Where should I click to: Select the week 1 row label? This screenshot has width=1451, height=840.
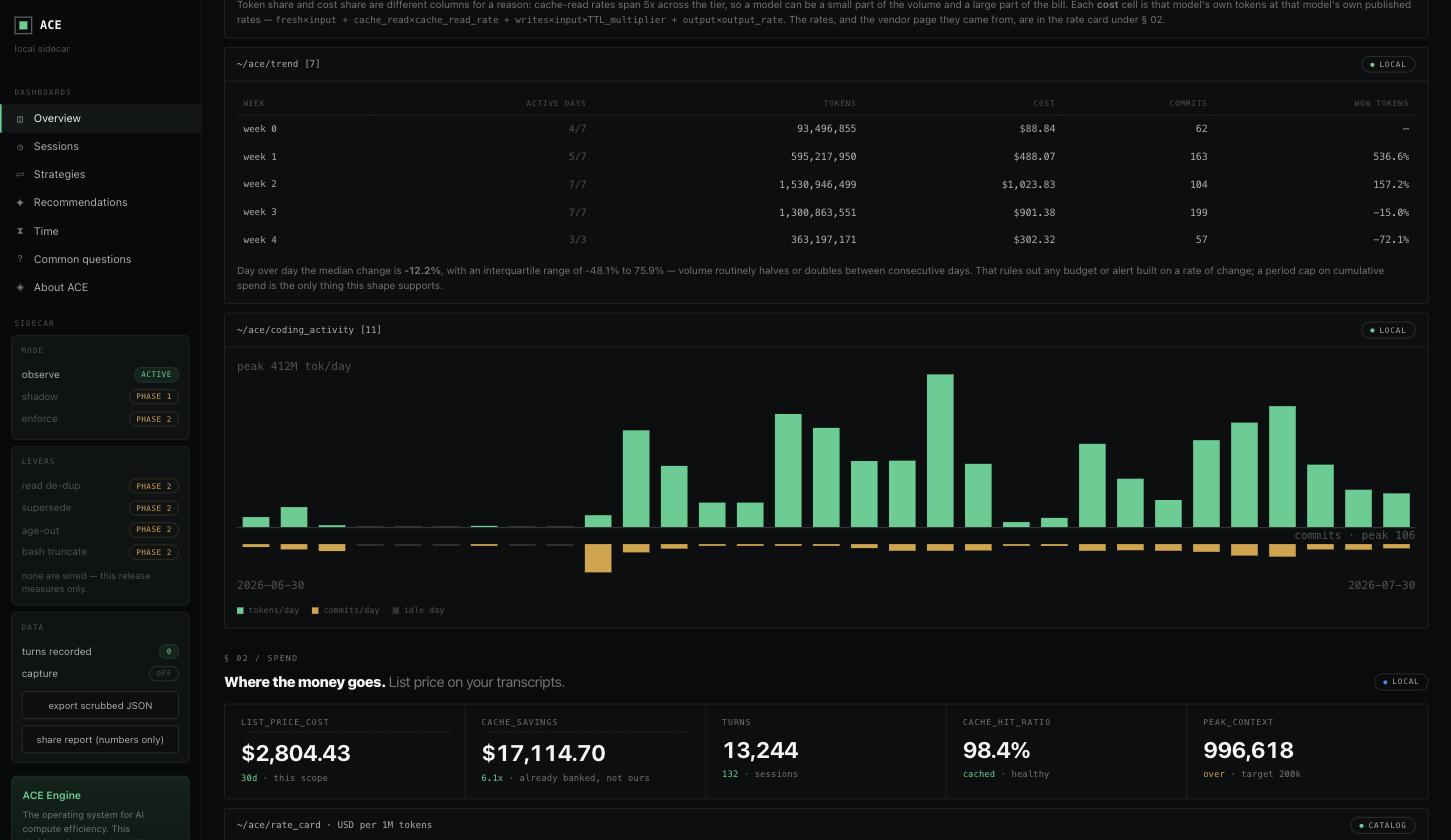pyautogui.click(x=260, y=157)
